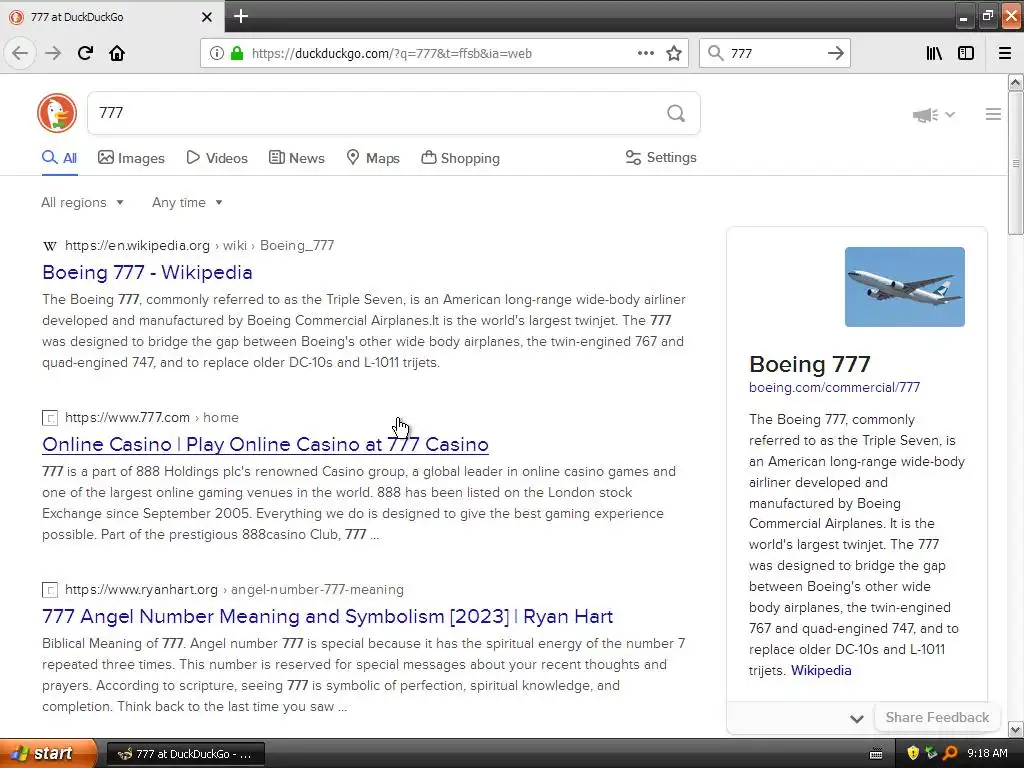This screenshot has width=1024, height=768.
Task: Click the DuckDuckGo duck logo
Action: click(57, 113)
